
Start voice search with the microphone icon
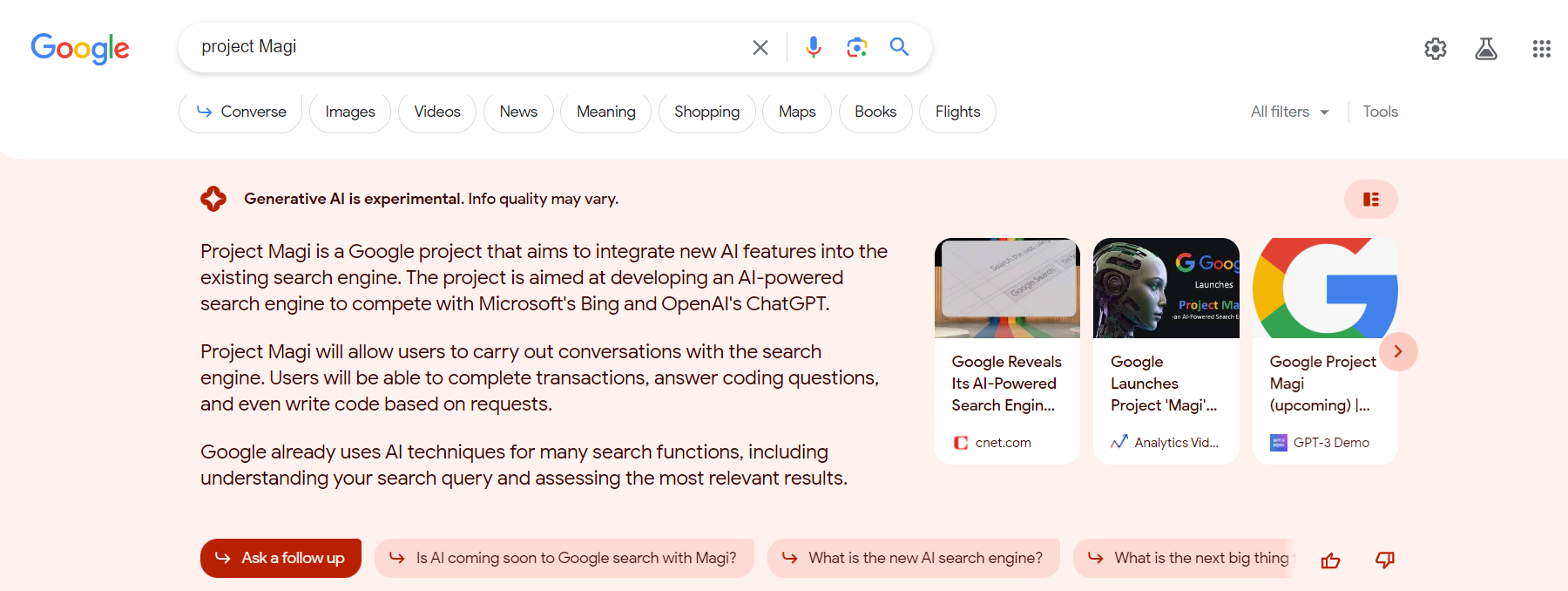[814, 47]
